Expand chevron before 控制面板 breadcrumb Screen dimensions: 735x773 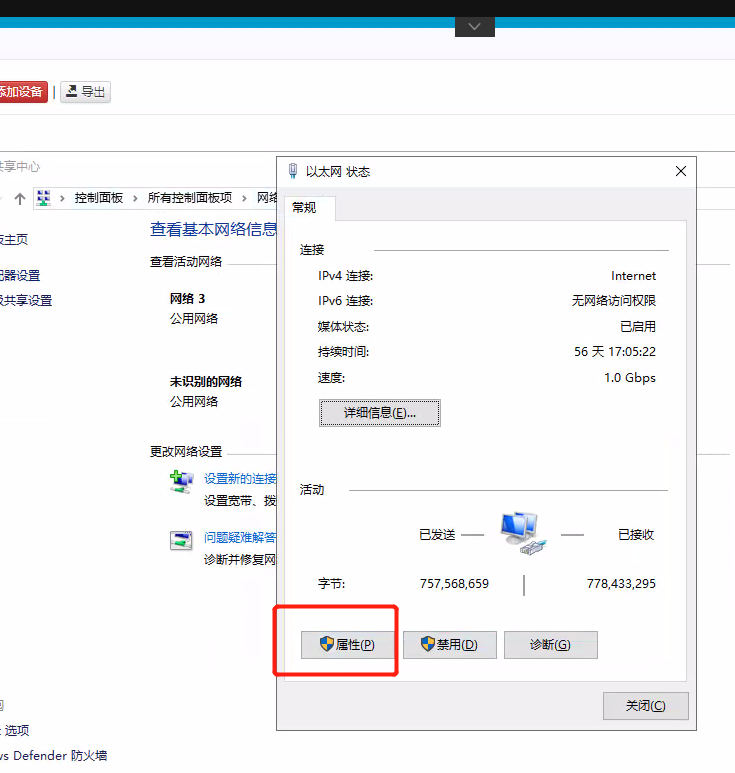(62, 199)
